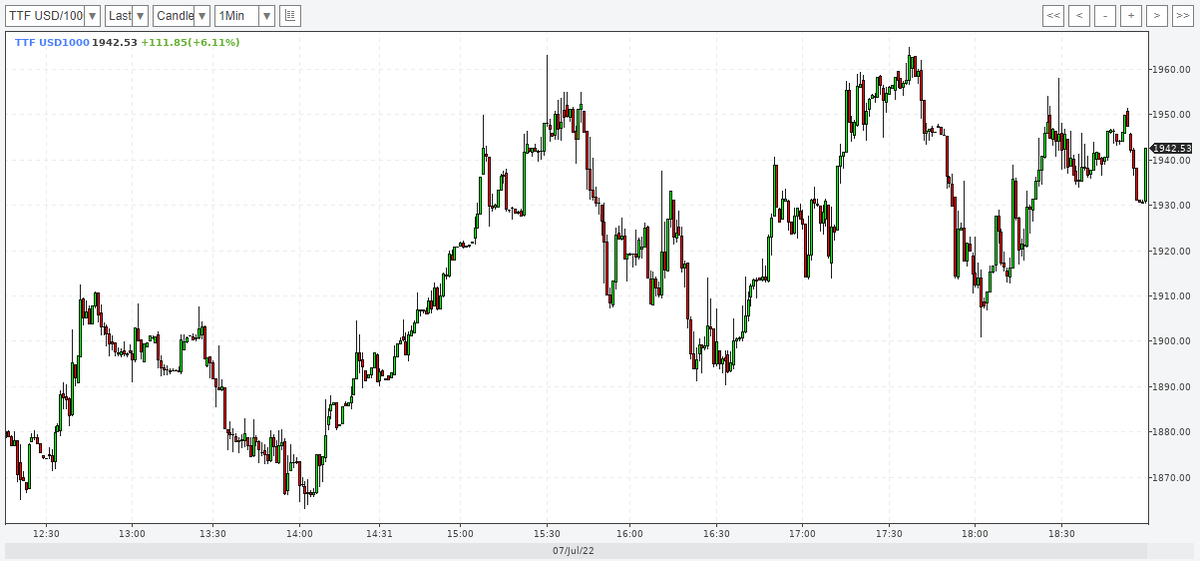The height and width of the screenshot is (561, 1200).
Task: Step chart back with < button
Action: 1079,16
